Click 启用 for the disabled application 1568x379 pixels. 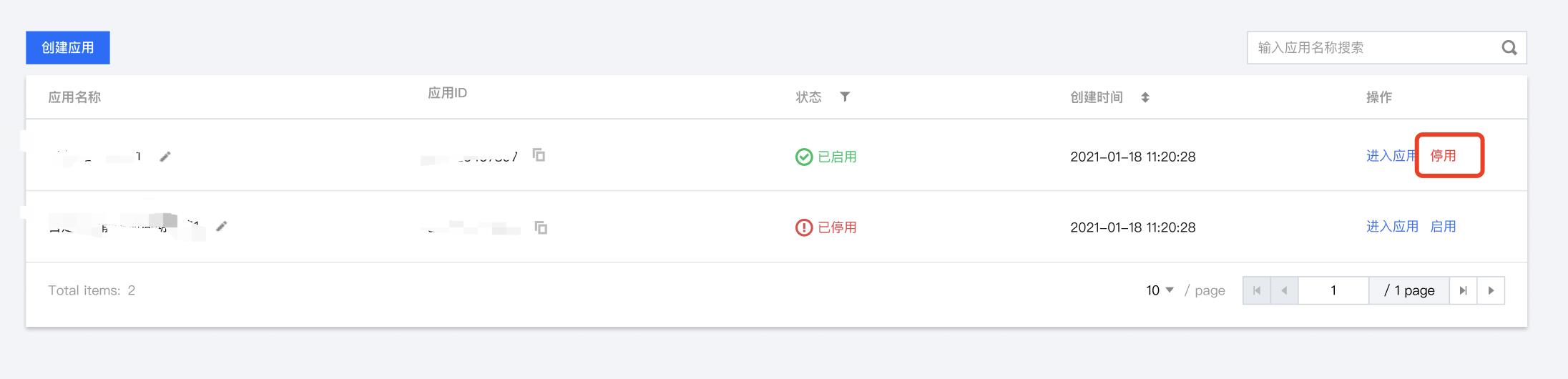tap(1443, 227)
